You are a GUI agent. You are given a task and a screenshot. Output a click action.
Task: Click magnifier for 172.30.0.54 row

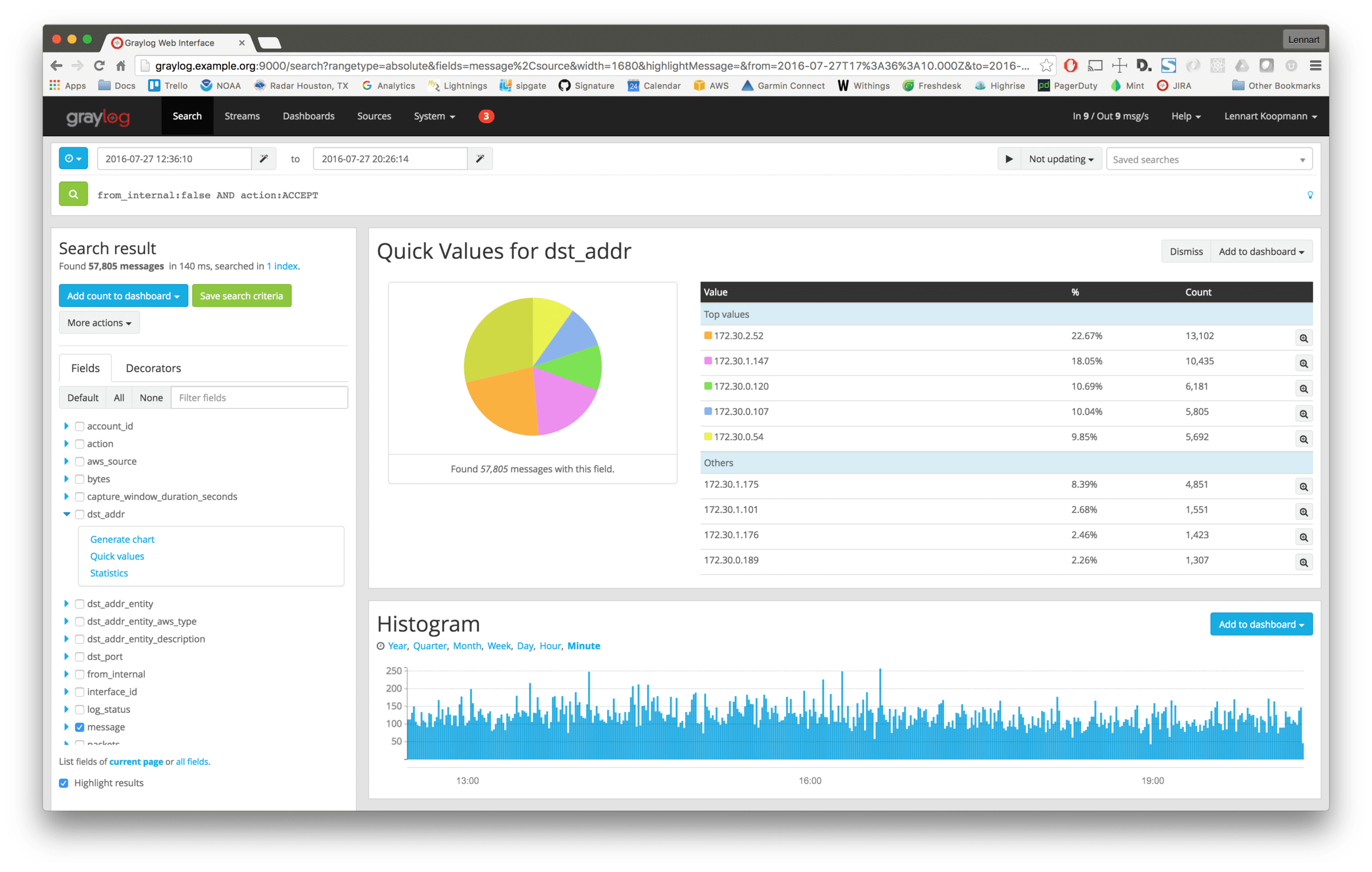(1303, 439)
